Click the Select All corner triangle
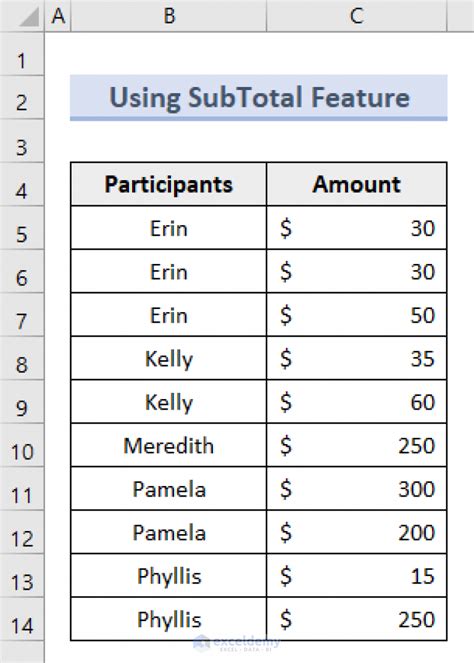 29,18
